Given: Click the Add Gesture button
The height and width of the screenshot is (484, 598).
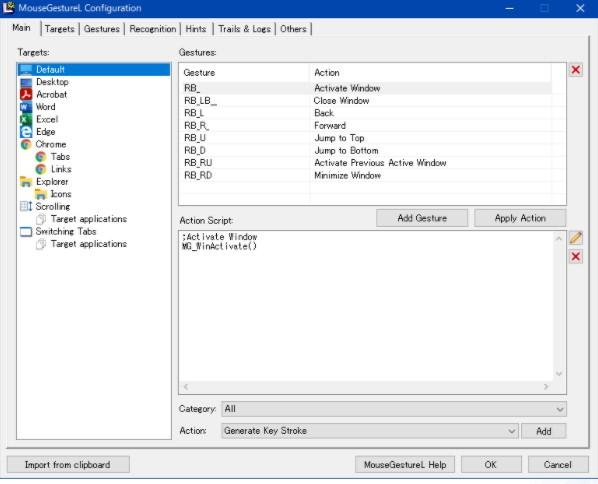Looking at the screenshot, I should click(422, 218).
